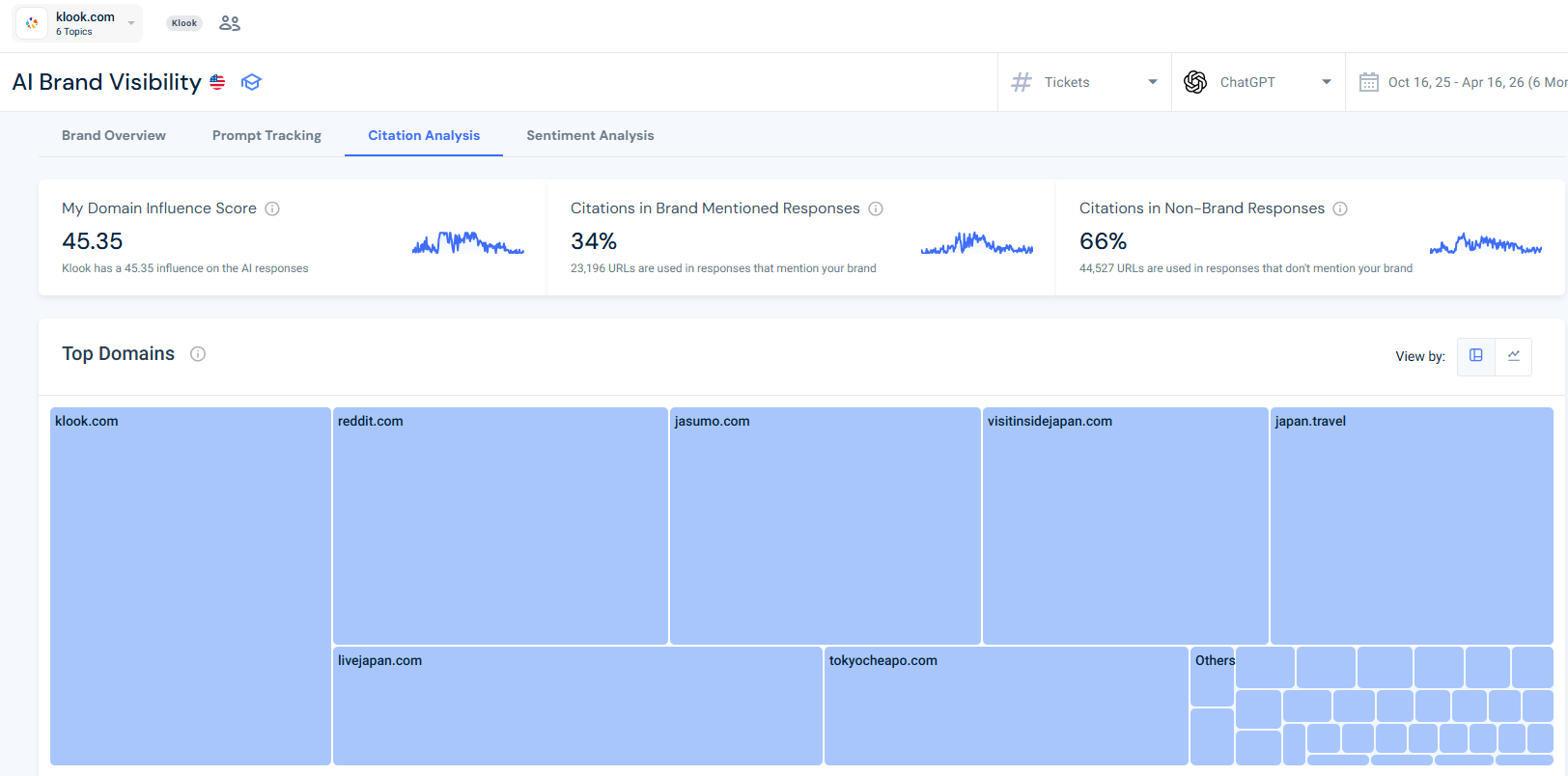Select the livejapan.com treemap block
Screen dimensions: 1568x776
click(577, 706)
